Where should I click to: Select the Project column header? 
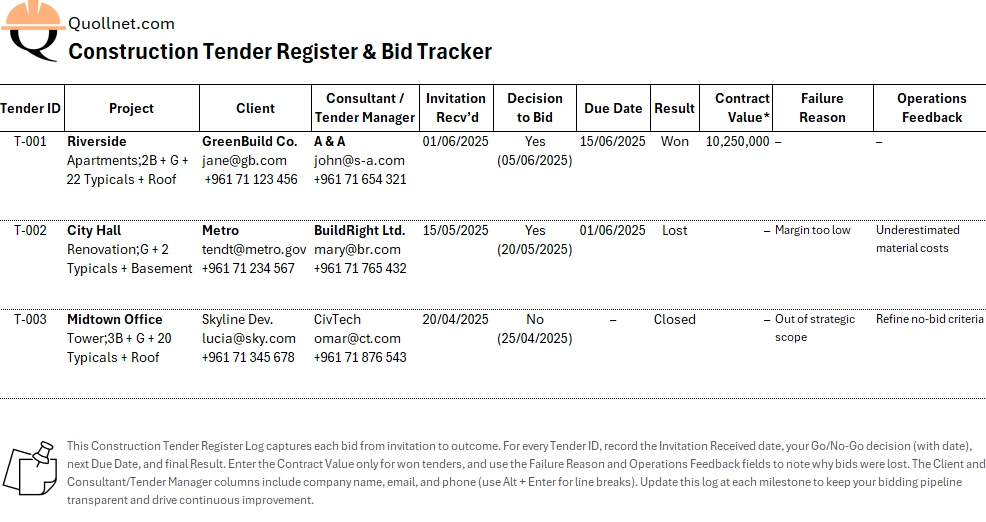point(131,108)
